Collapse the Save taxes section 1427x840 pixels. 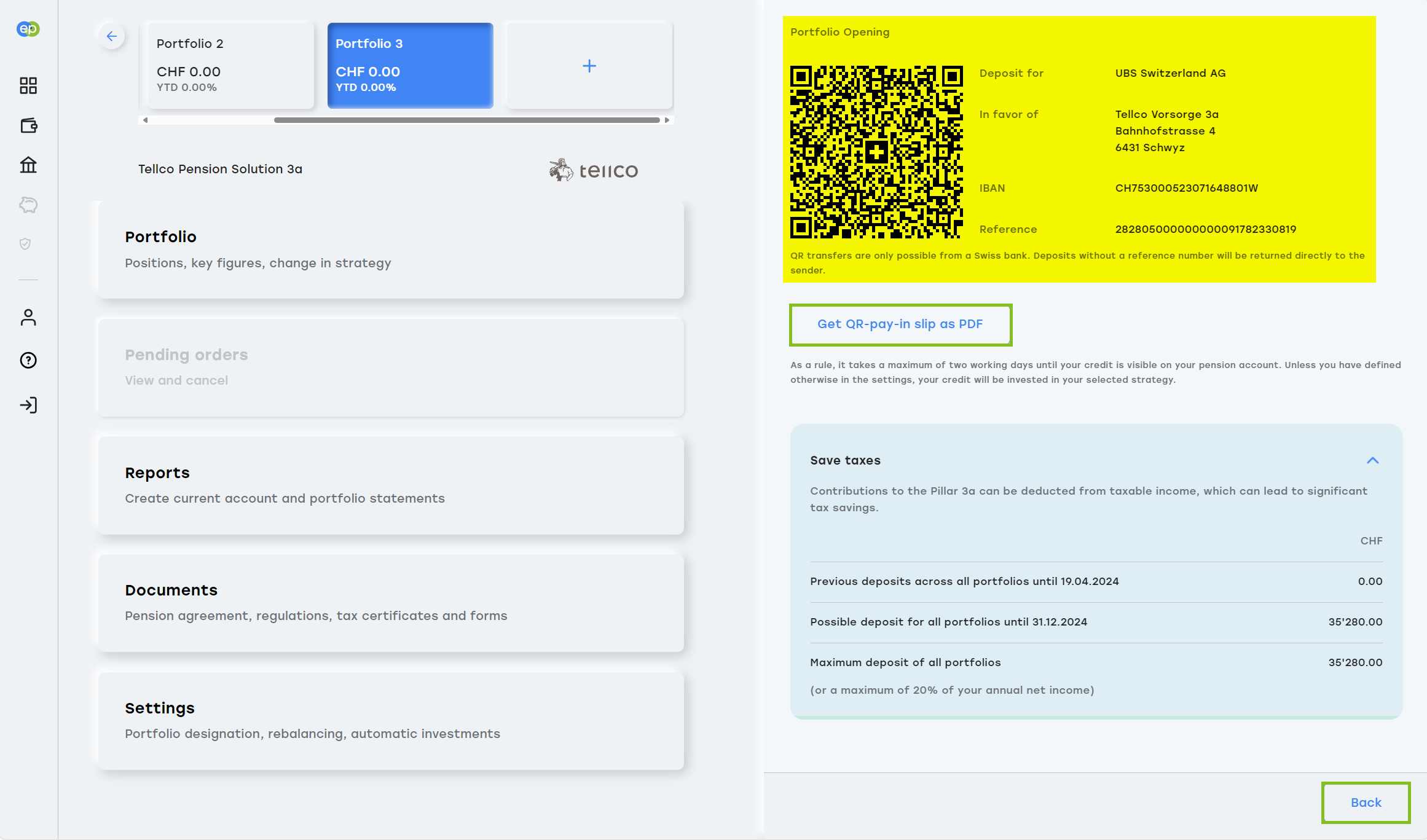(1372, 460)
